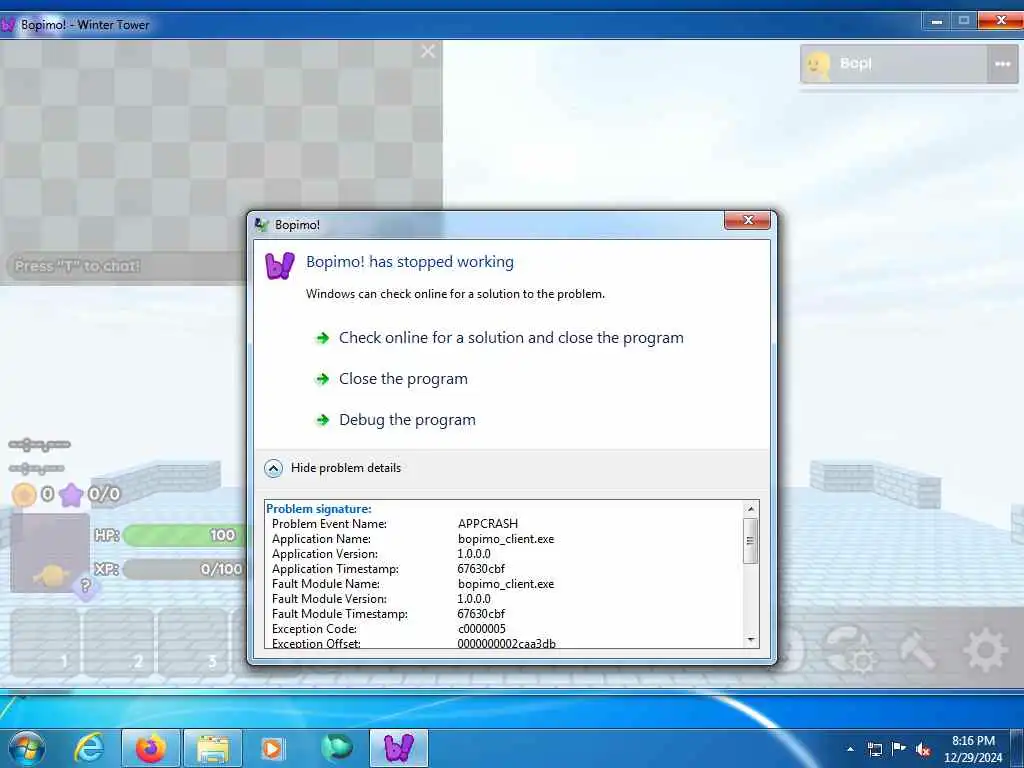The height and width of the screenshot is (768, 1024).
Task: Select the Exception Offset label
Action: pyautogui.click(x=316, y=643)
